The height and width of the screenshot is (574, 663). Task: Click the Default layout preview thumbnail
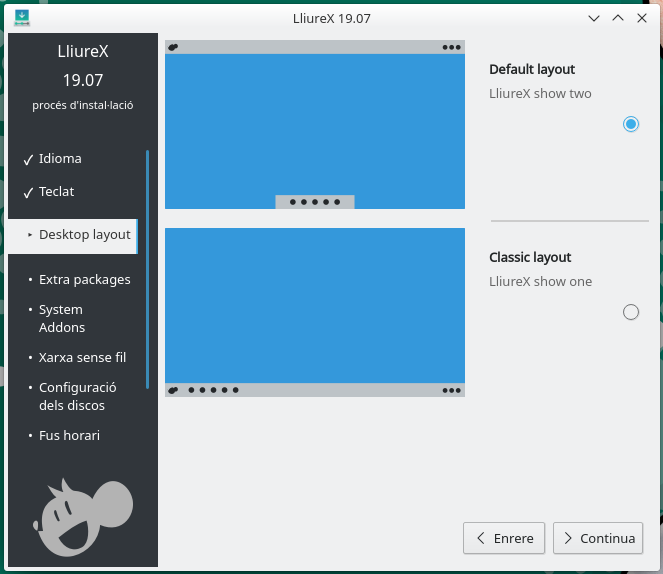click(315, 125)
